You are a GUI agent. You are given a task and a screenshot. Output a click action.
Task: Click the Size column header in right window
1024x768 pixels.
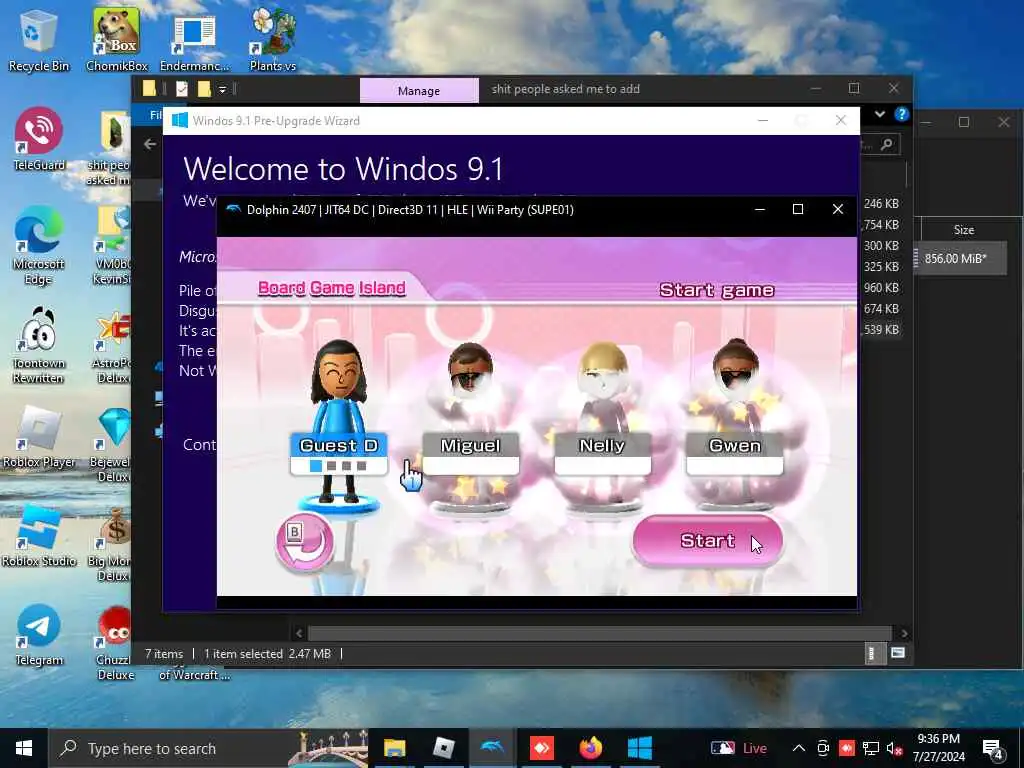point(964,230)
